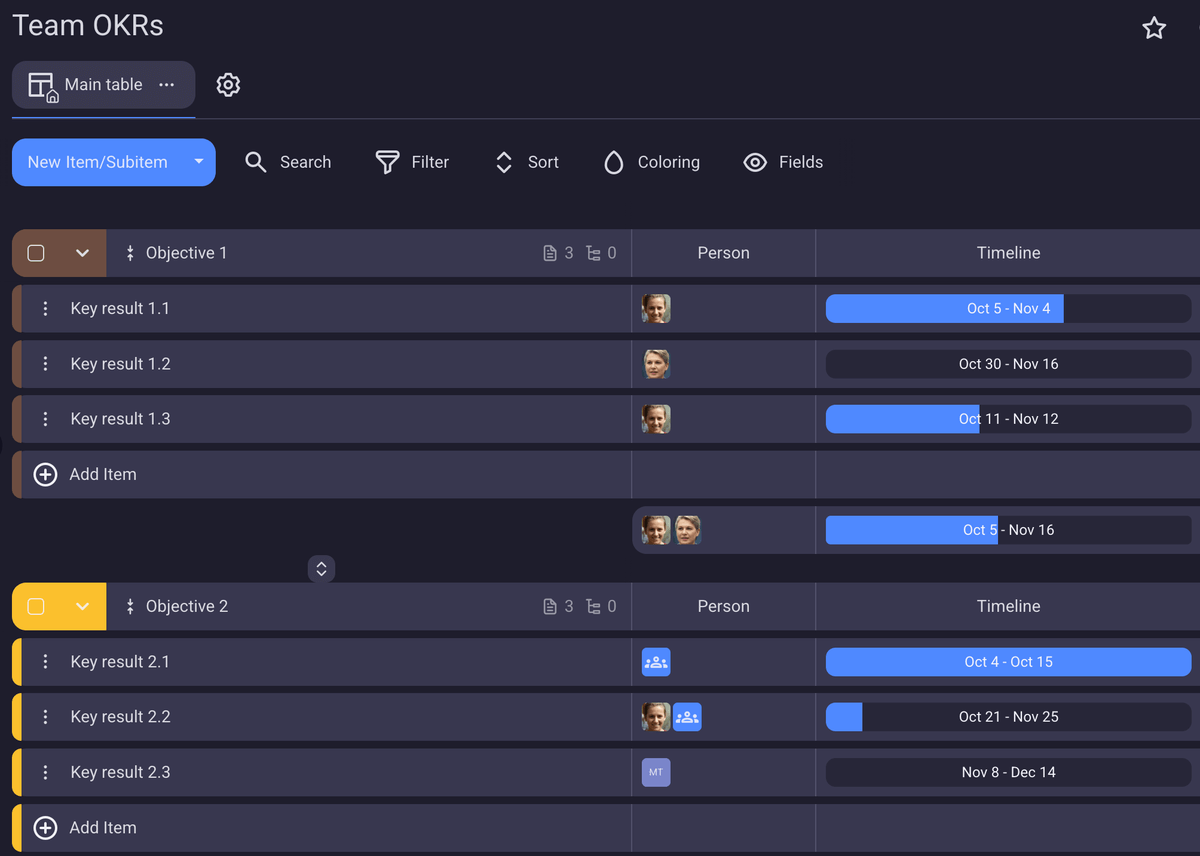Open board settings gear icon

point(228,85)
